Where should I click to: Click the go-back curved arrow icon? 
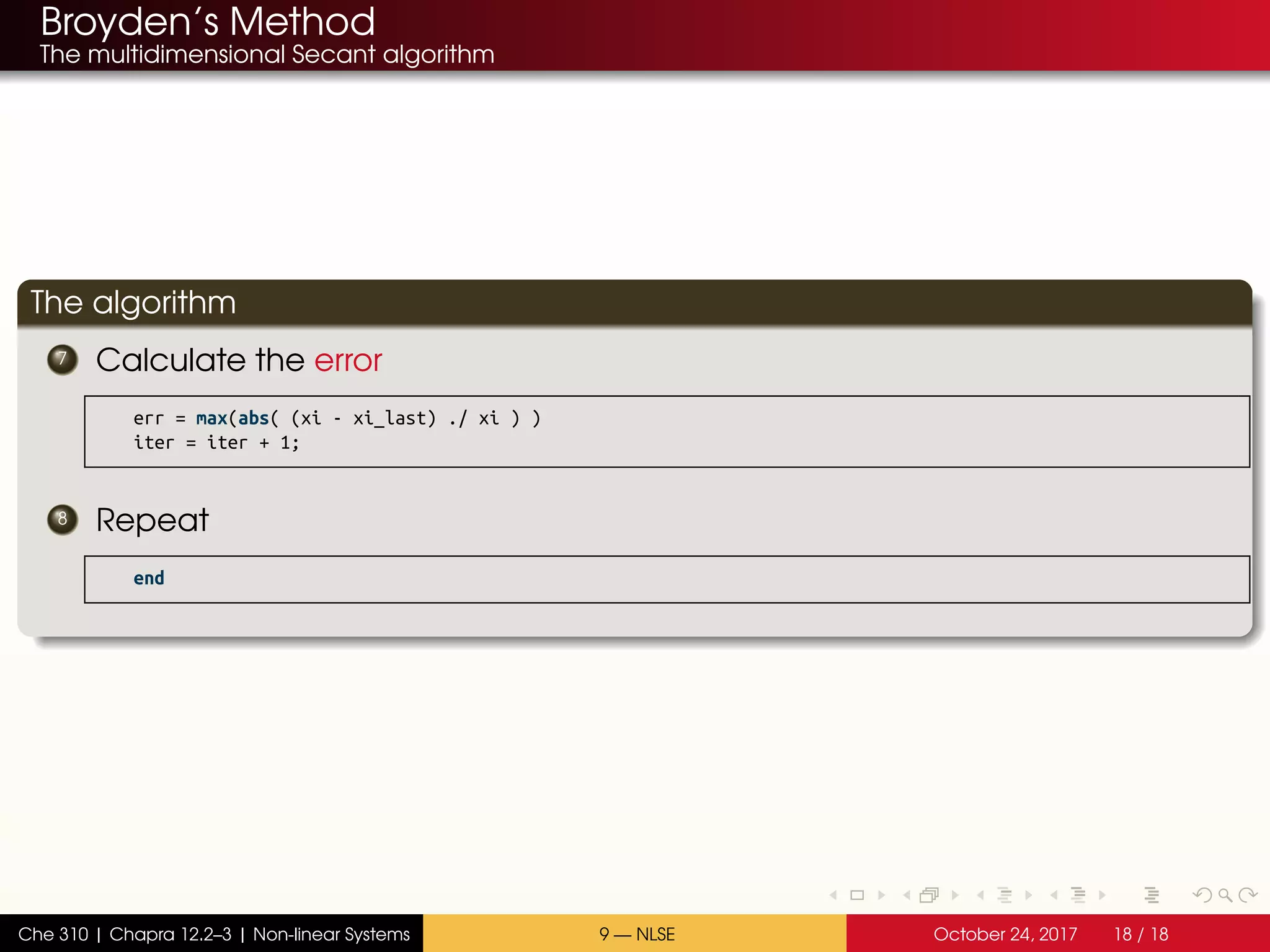(x=1202, y=895)
